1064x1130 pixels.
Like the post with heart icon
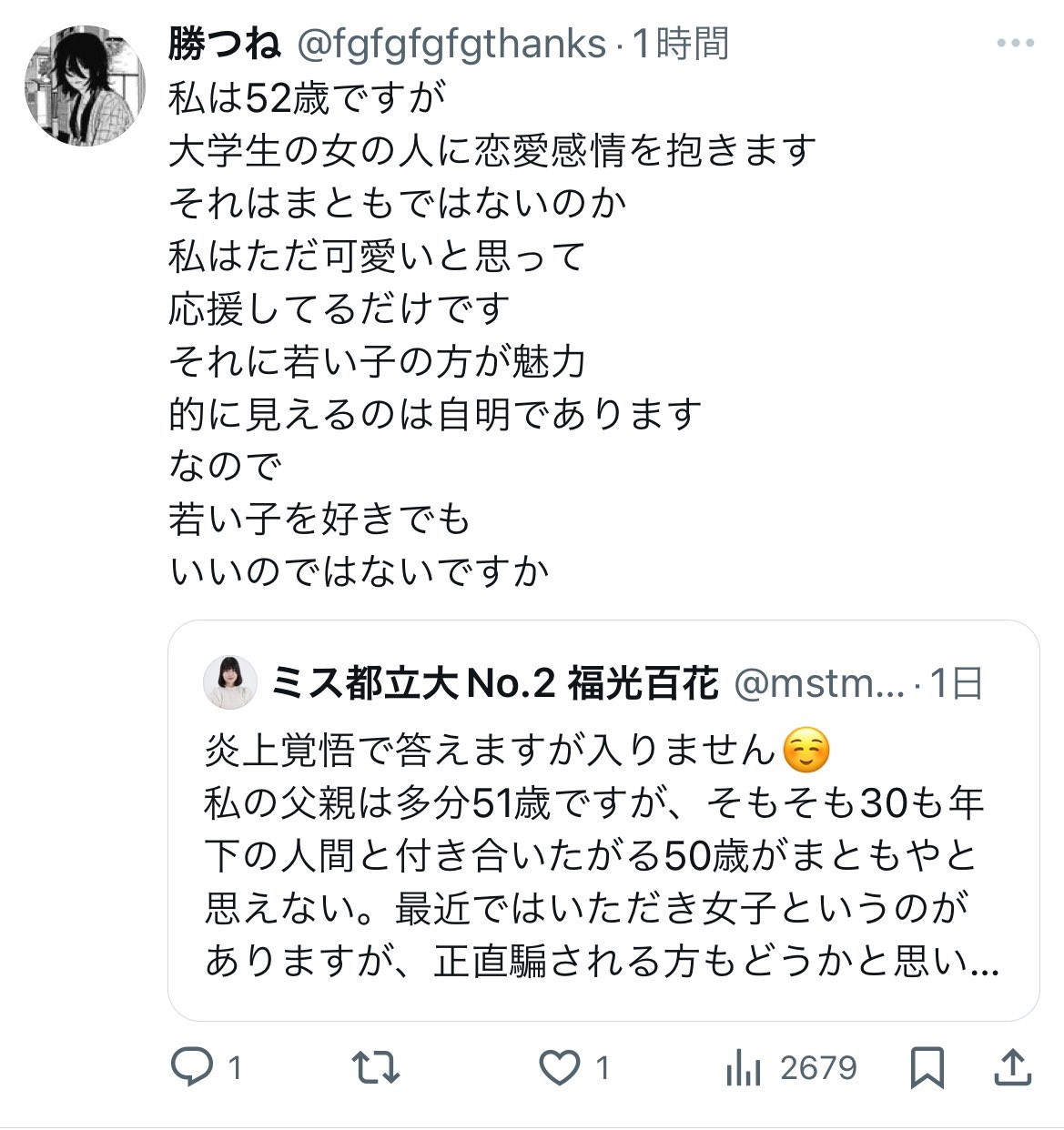[560, 1068]
